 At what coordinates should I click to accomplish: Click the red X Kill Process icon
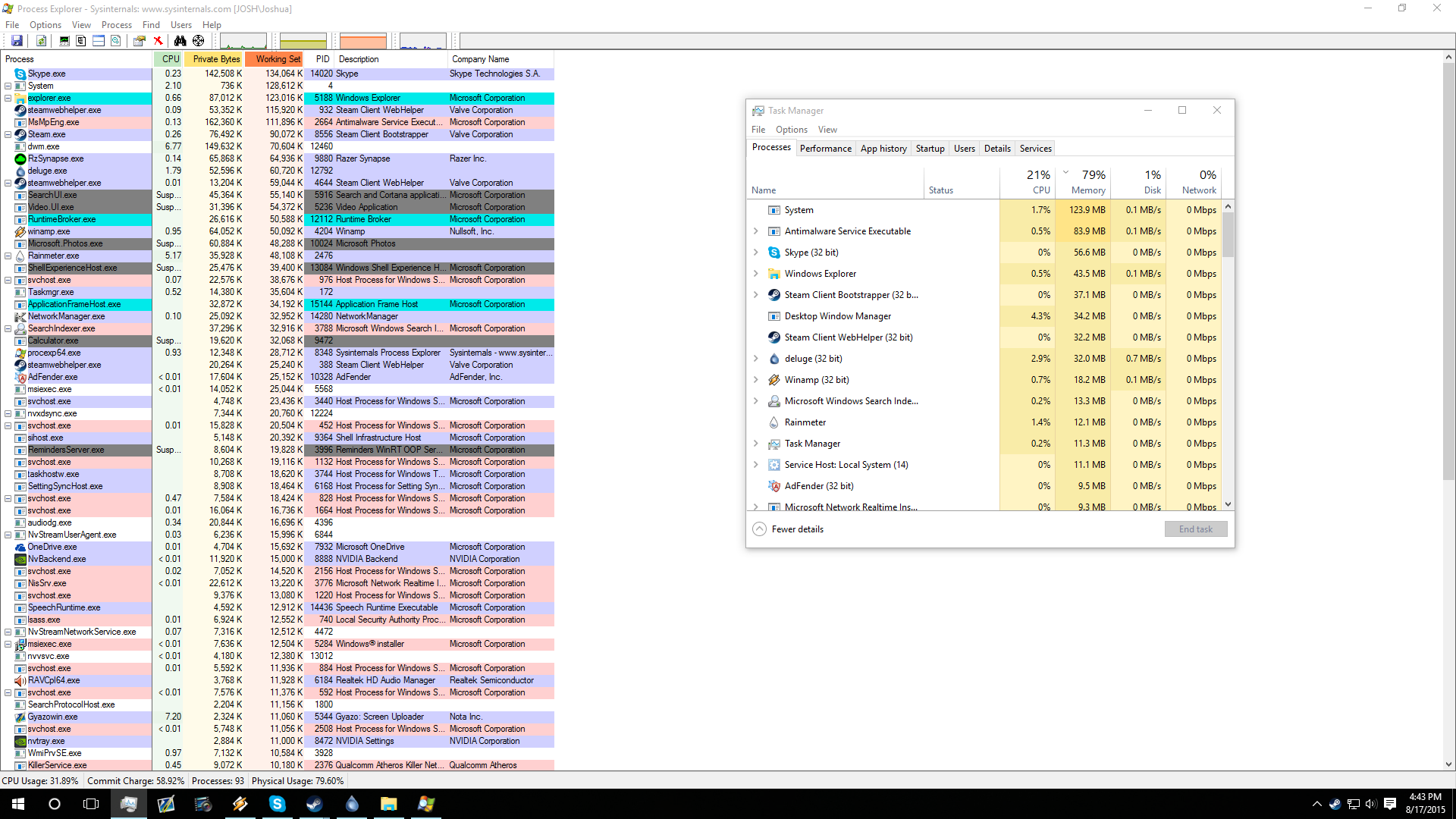coord(158,41)
